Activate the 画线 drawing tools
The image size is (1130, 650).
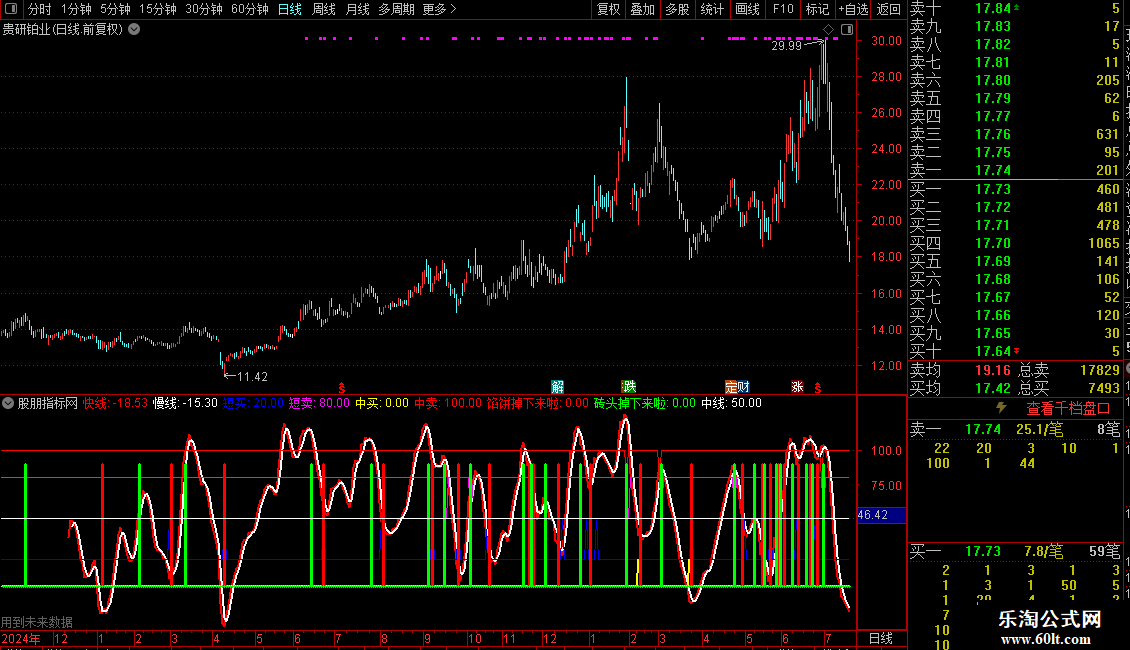(747, 9)
